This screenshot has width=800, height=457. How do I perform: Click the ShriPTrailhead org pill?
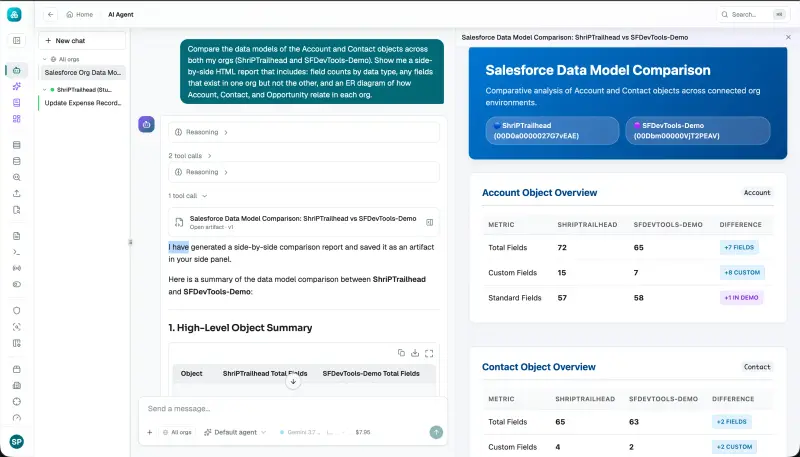pyautogui.click(x=552, y=131)
